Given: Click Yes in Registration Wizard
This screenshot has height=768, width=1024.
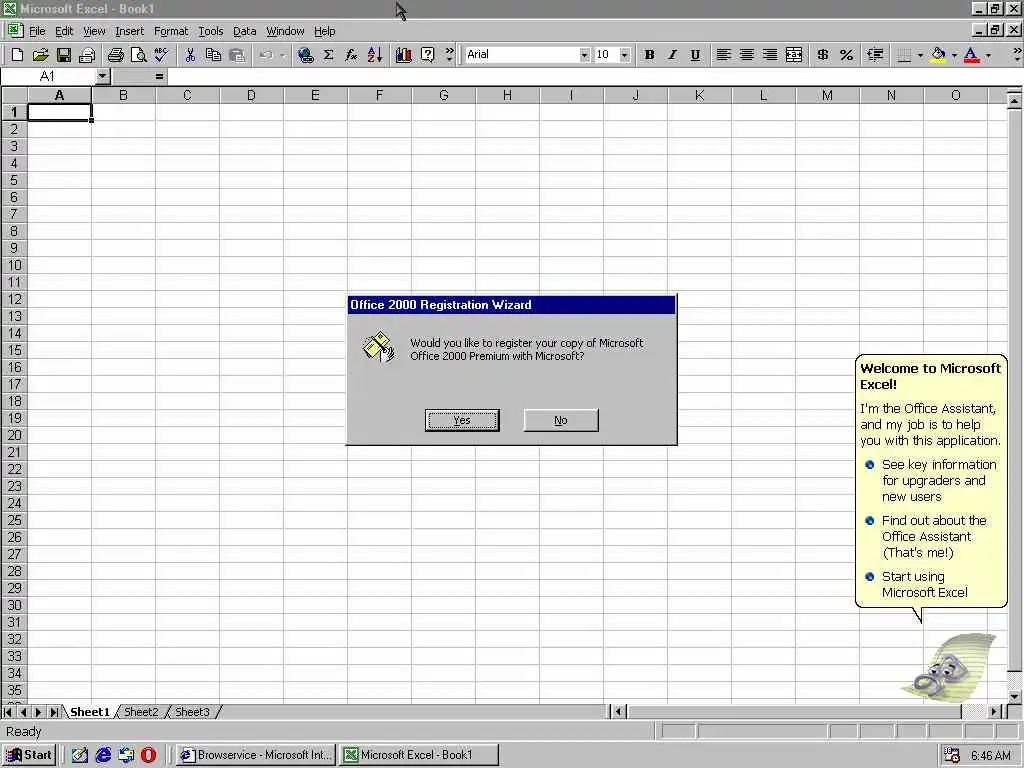Looking at the screenshot, I should [462, 421].
